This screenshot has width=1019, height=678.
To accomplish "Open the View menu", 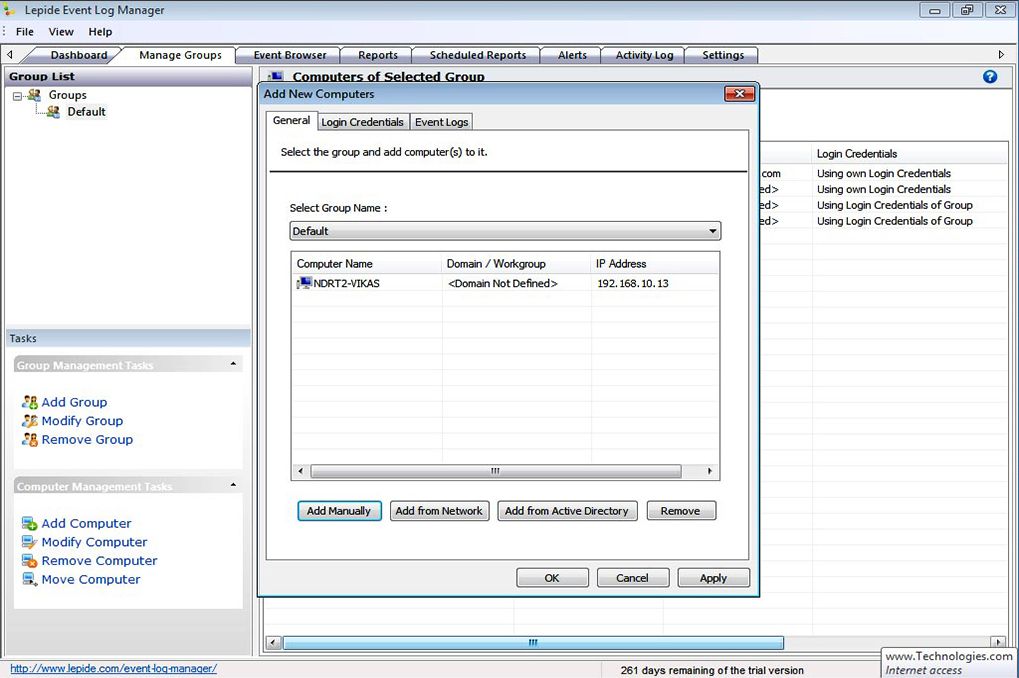I will coord(61,32).
